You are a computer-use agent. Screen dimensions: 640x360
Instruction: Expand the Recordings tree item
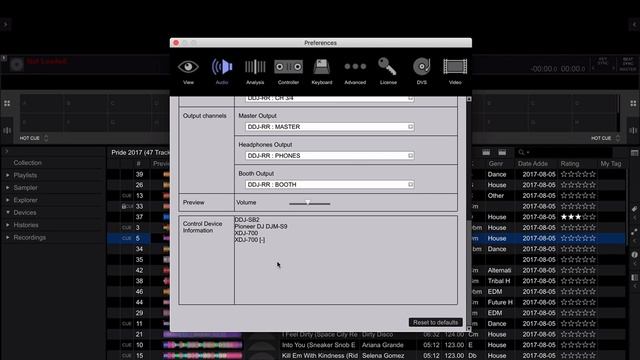7,238
